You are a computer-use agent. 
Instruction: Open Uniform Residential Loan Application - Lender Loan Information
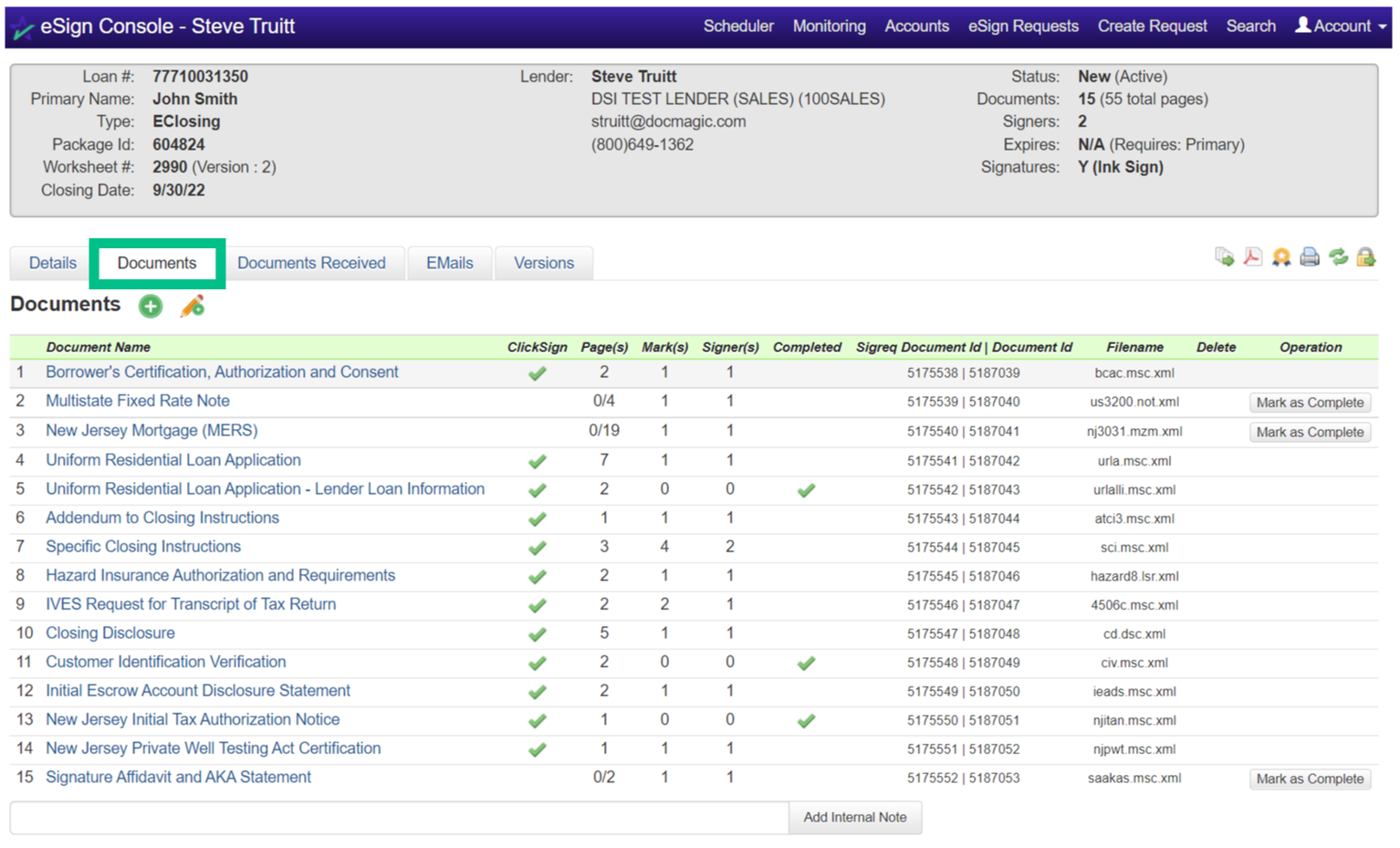click(266, 489)
